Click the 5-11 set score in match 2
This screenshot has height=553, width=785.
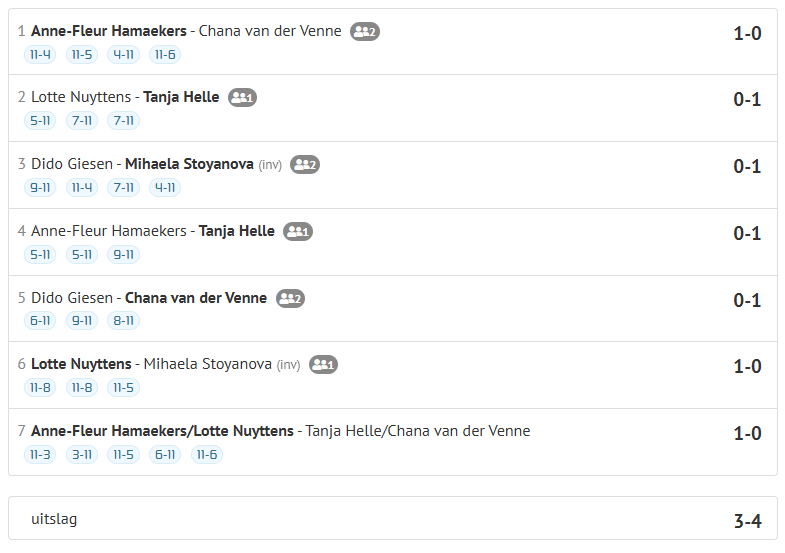tap(40, 121)
